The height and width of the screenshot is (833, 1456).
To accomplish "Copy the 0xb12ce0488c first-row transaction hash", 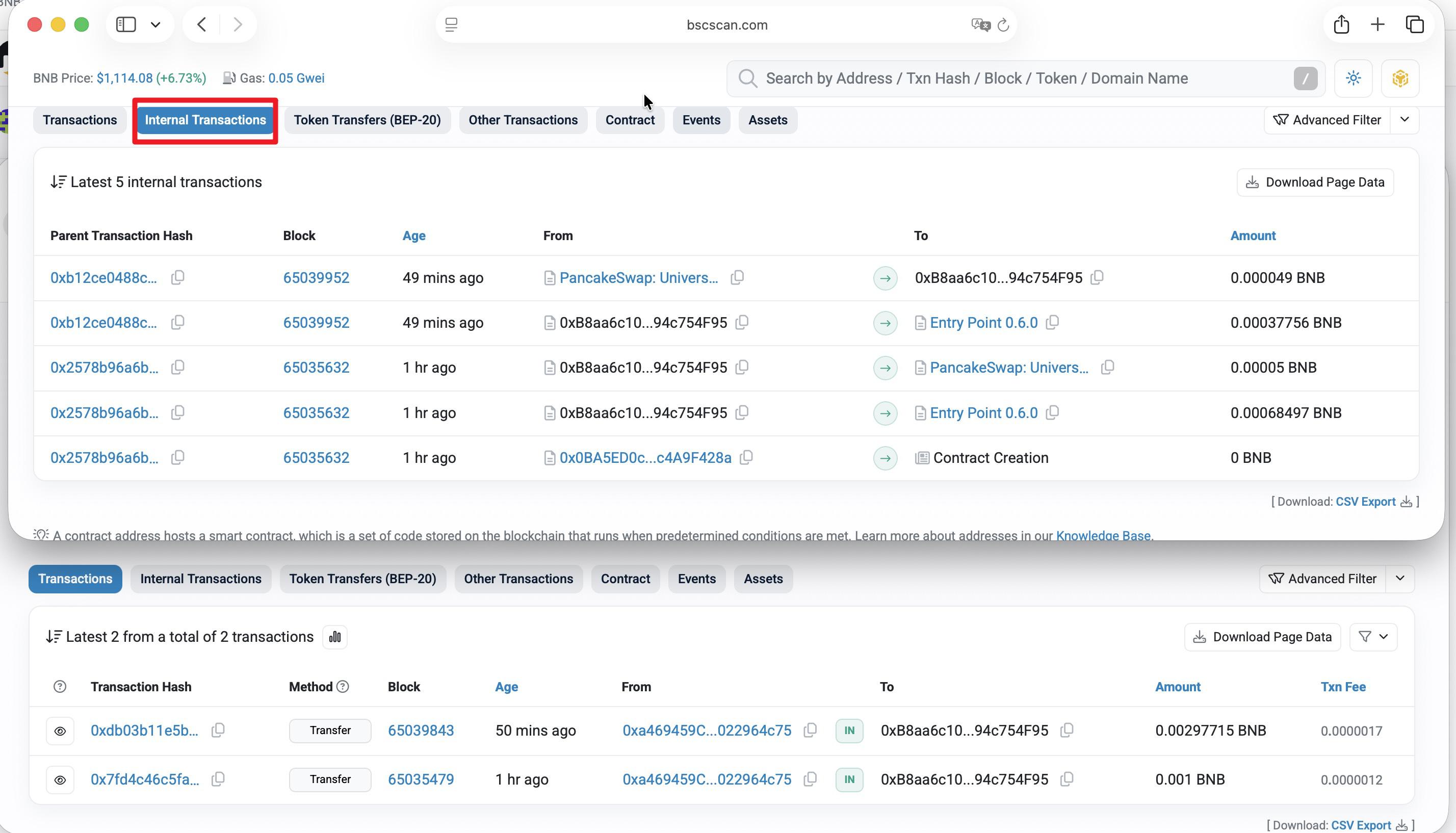I will point(178,277).
